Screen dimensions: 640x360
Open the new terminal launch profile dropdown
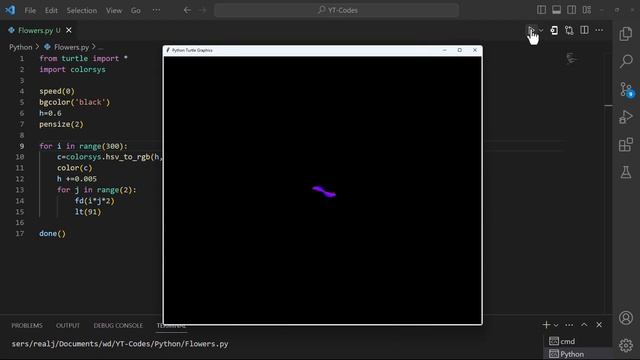click(556, 325)
